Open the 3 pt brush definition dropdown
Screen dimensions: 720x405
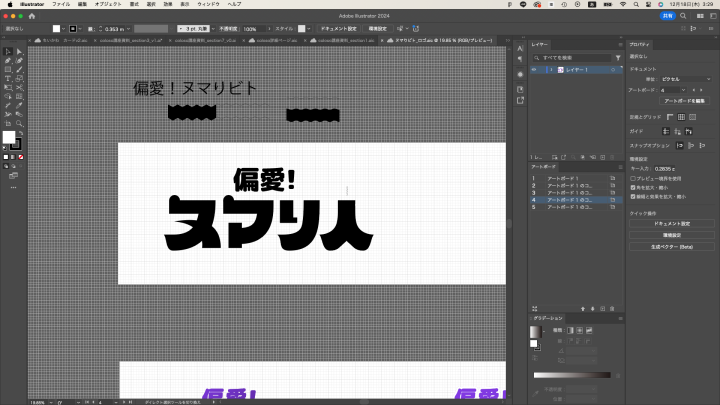213,29
